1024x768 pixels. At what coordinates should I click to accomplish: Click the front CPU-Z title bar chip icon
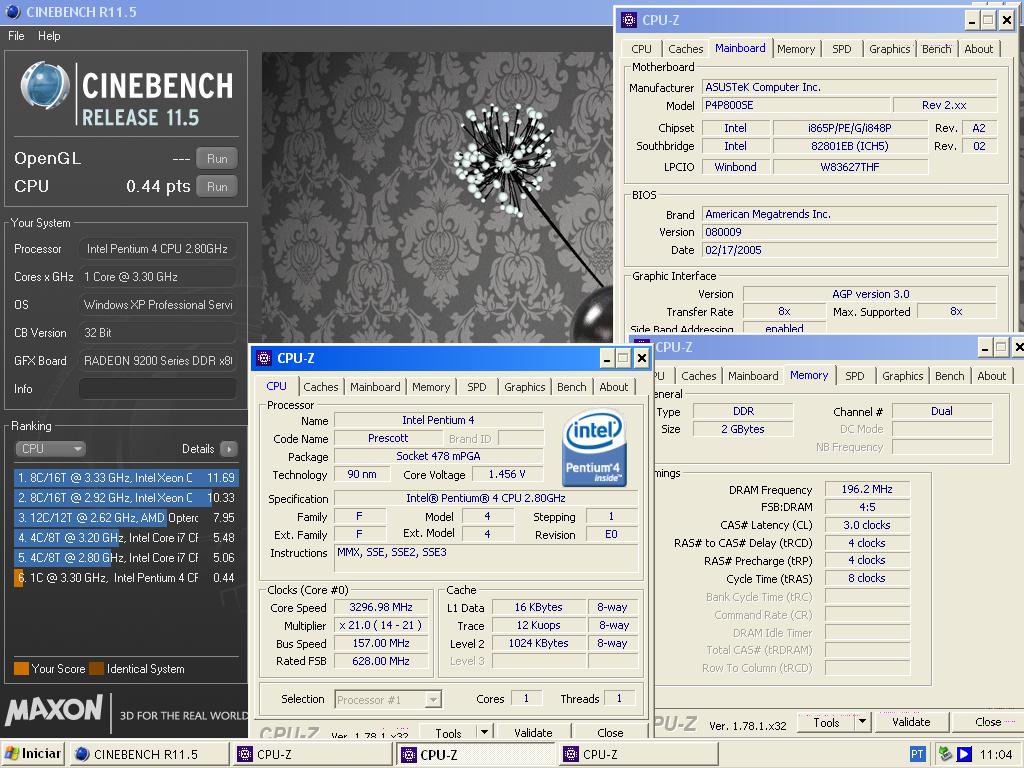[x=264, y=358]
